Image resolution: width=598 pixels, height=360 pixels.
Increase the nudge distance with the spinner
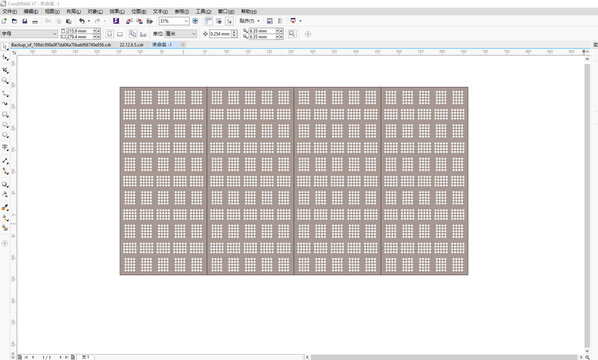[235, 32]
